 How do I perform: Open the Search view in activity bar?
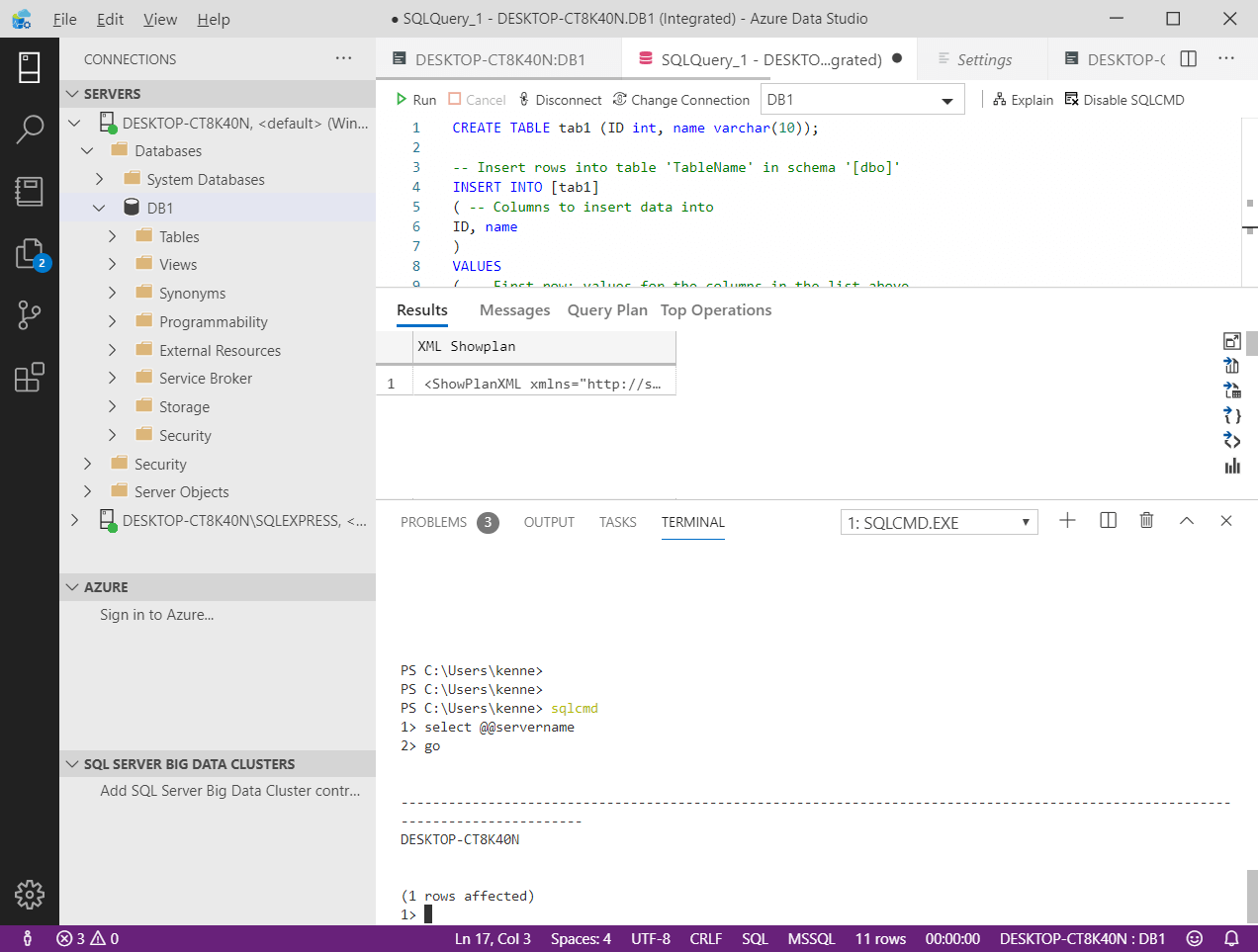click(x=30, y=129)
